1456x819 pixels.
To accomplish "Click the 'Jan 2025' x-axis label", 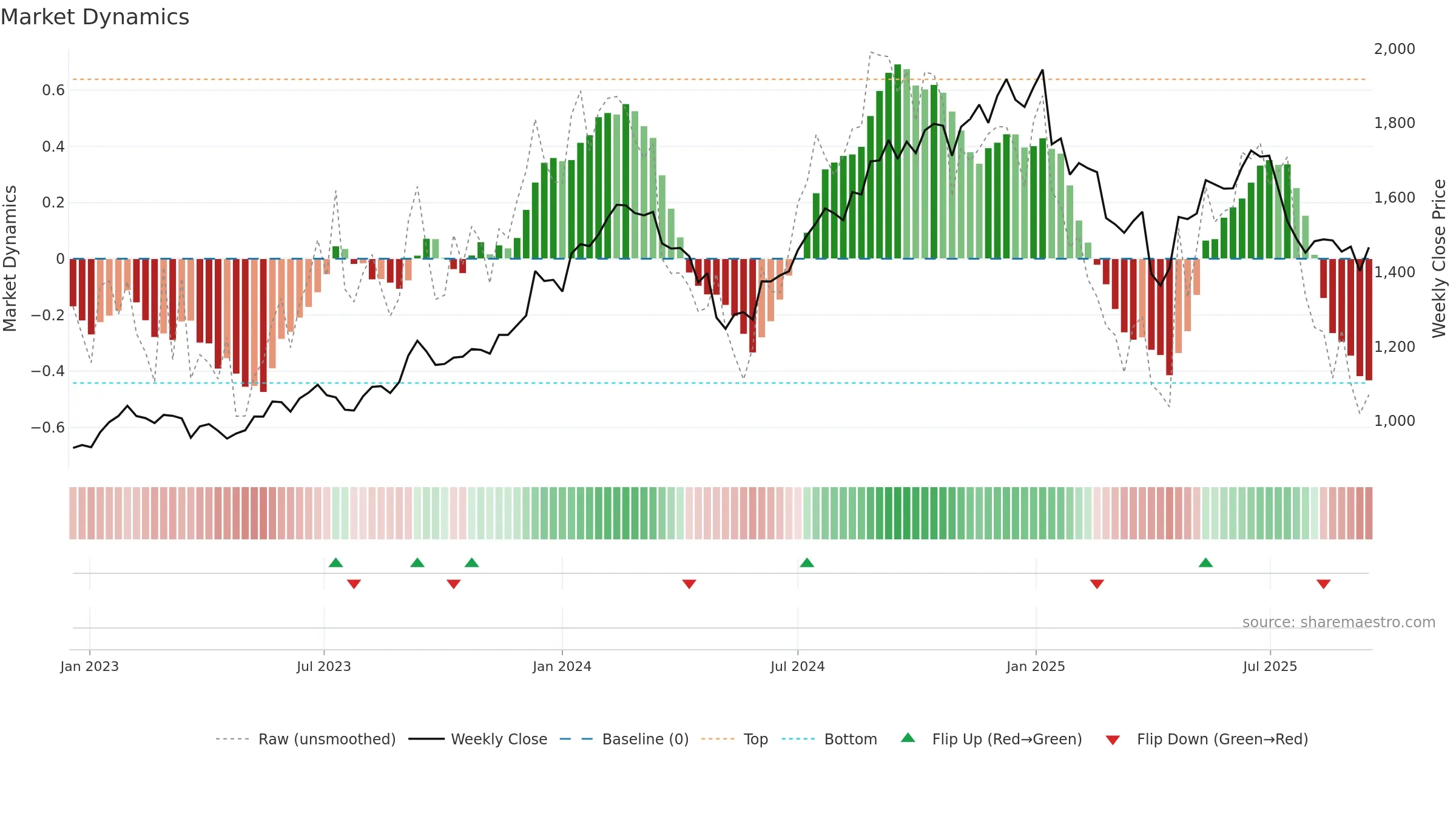I will [1036, 666].
